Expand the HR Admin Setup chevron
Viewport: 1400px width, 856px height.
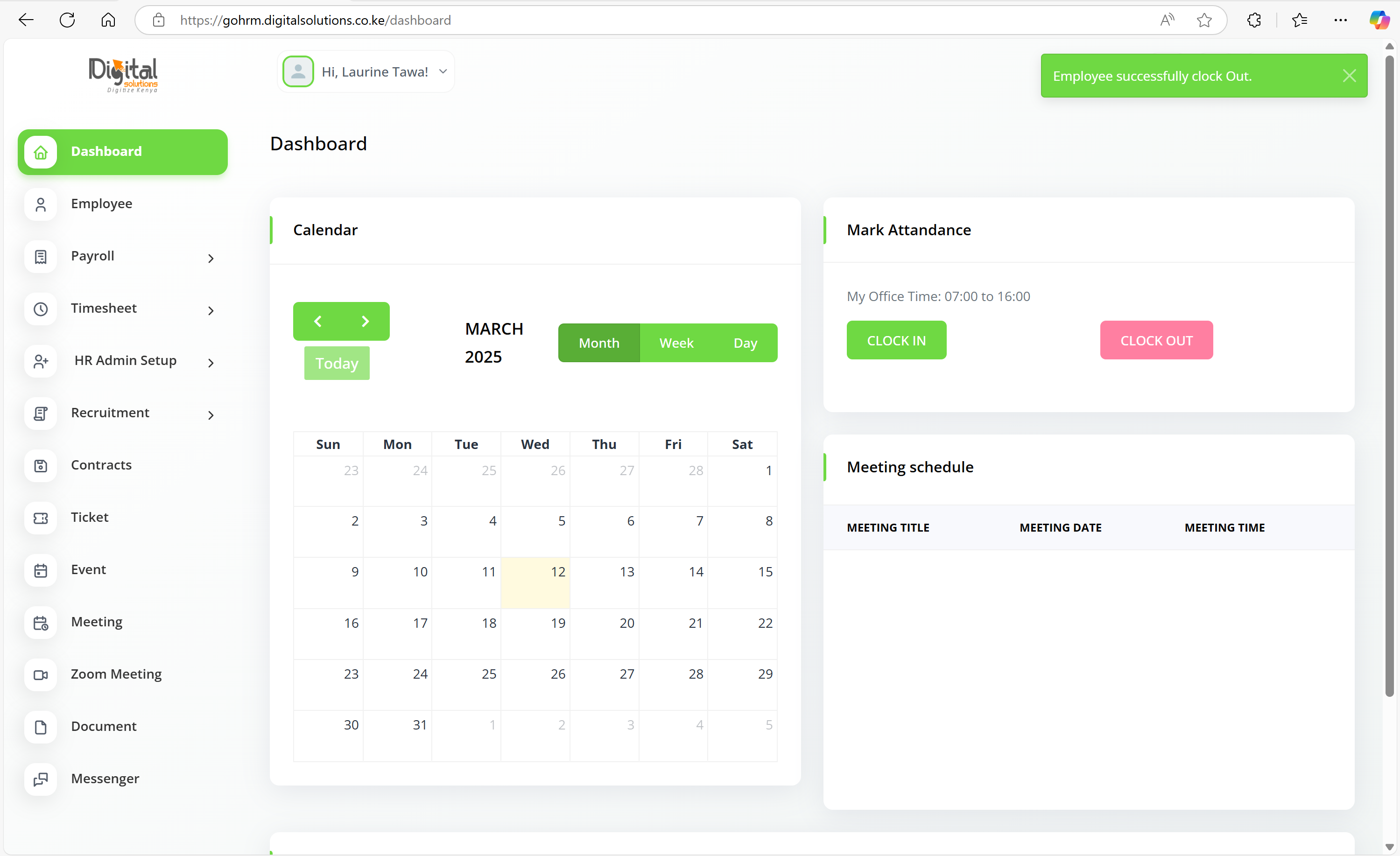pyautogui.click(x=211, y=363)
